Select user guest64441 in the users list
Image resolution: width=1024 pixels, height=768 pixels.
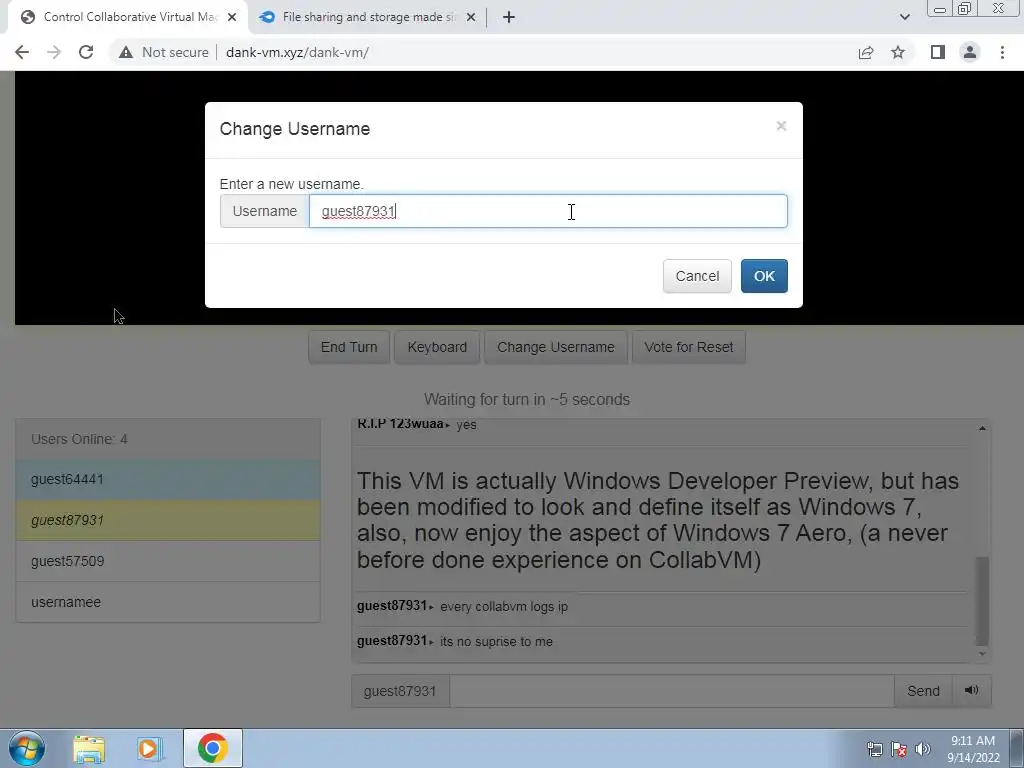click(x=168, y=479)
